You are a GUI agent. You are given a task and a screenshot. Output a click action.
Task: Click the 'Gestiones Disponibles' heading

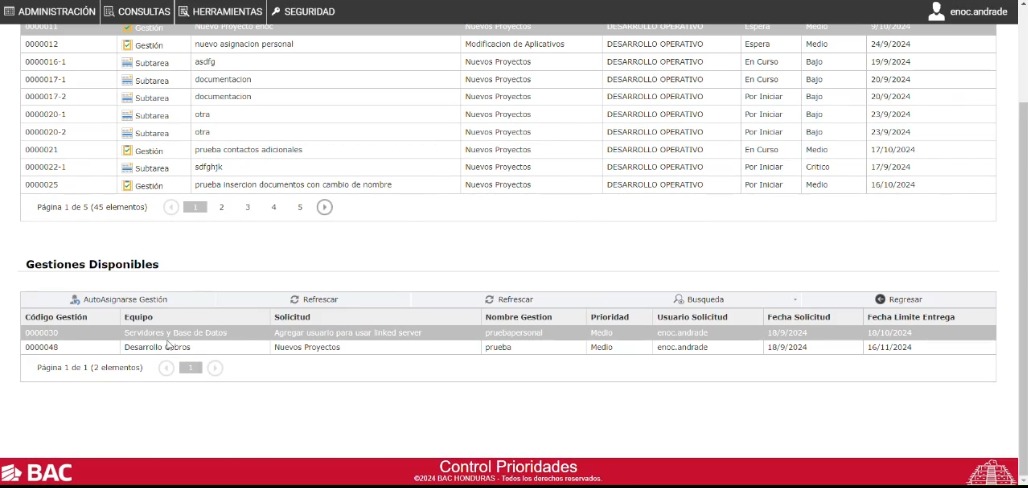click(x=92, y=264)
